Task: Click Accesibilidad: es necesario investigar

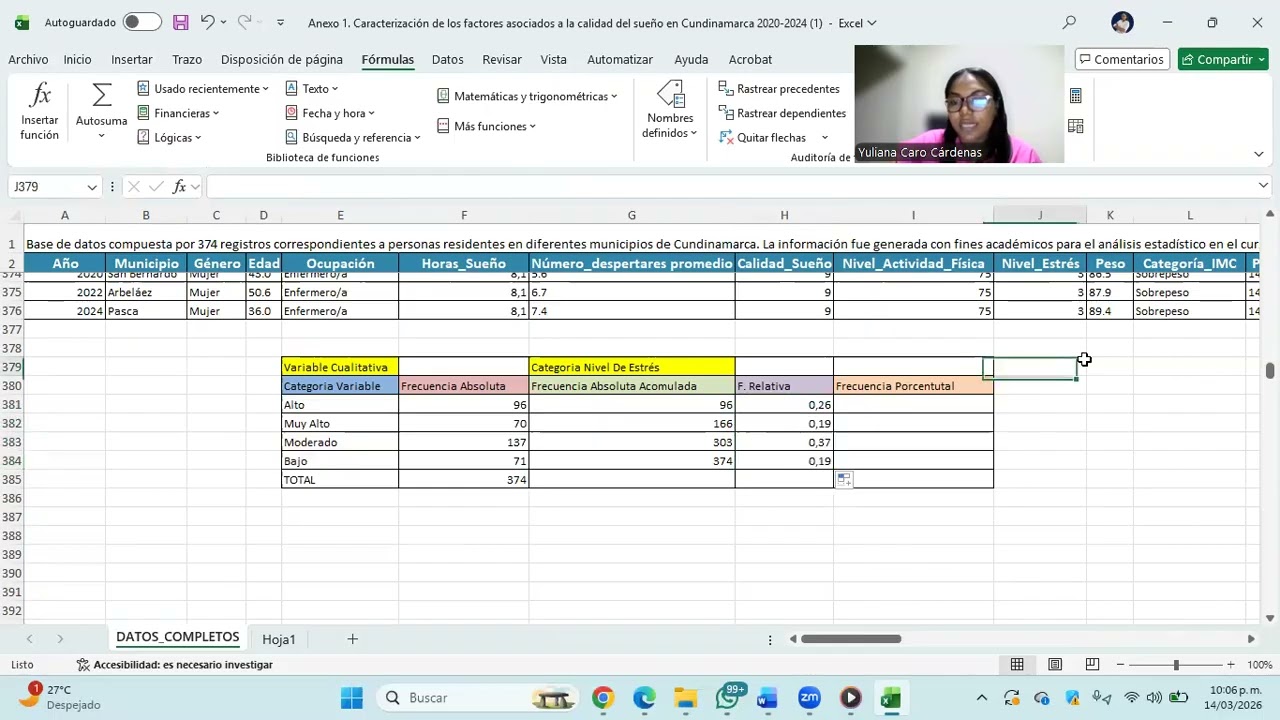Action: click(x=174, y=665)
